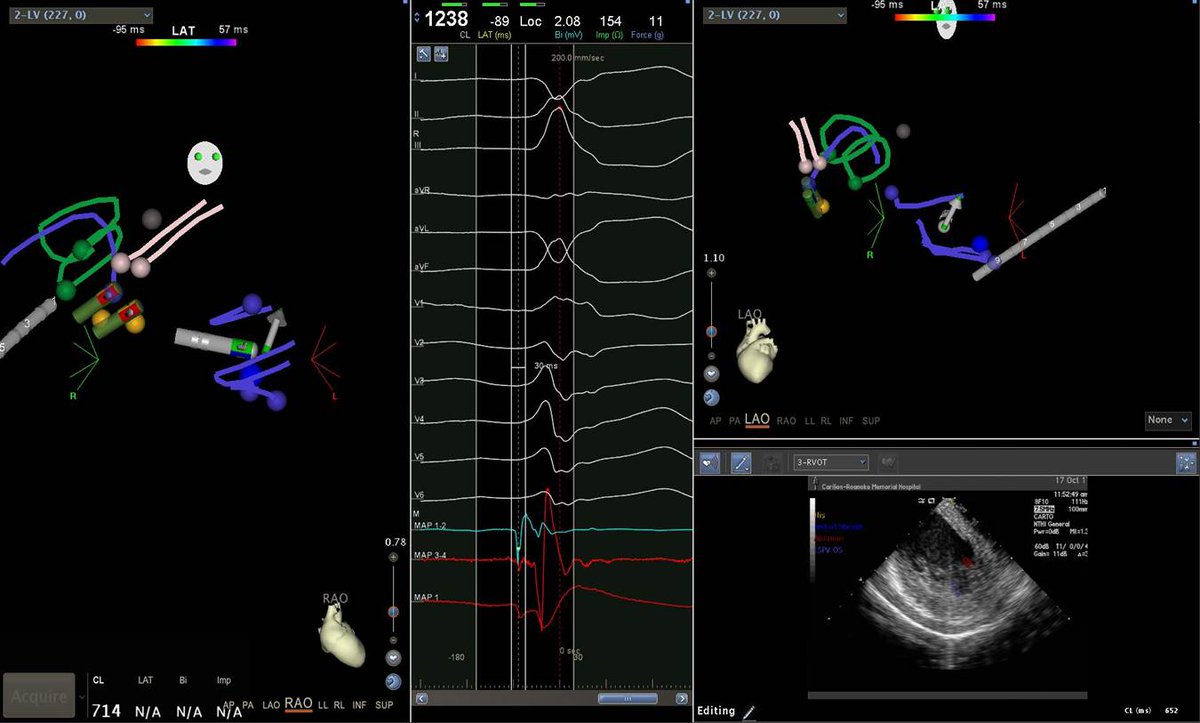Toggle PA view orientation on the left panel
1200x723 pixels.
247,705
